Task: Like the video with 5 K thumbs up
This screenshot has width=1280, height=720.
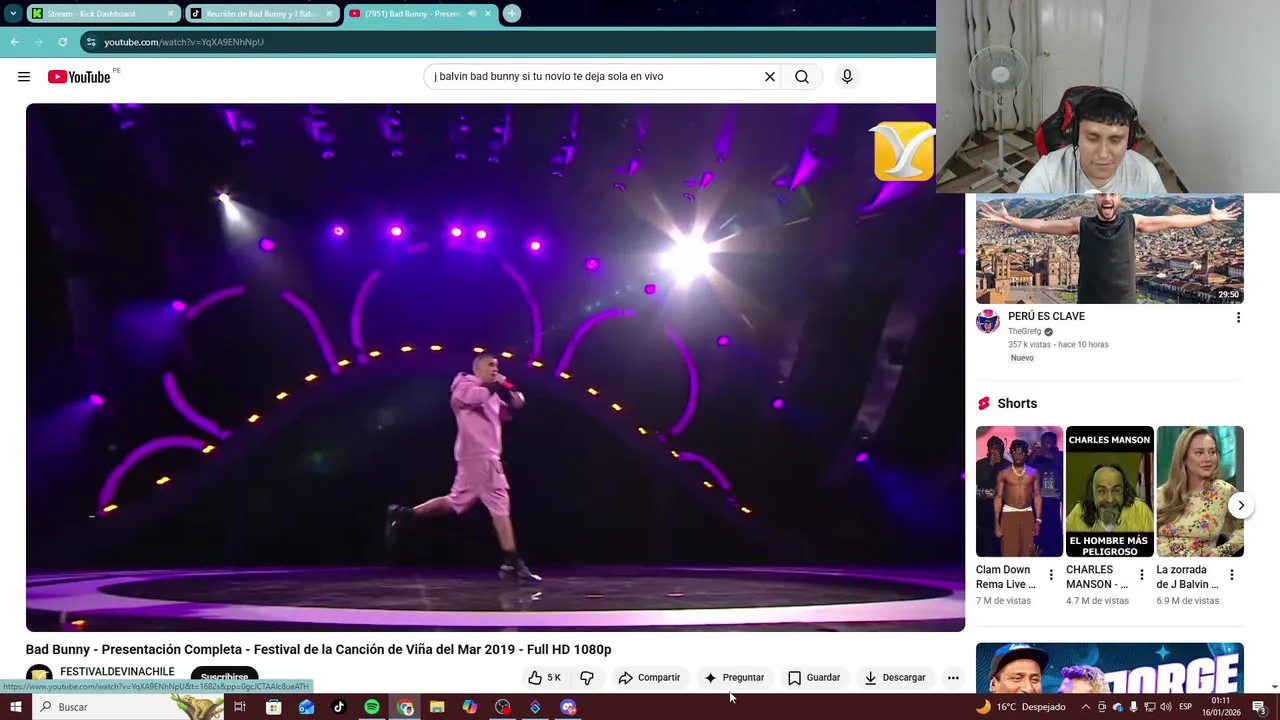Action: pos(545,678)
